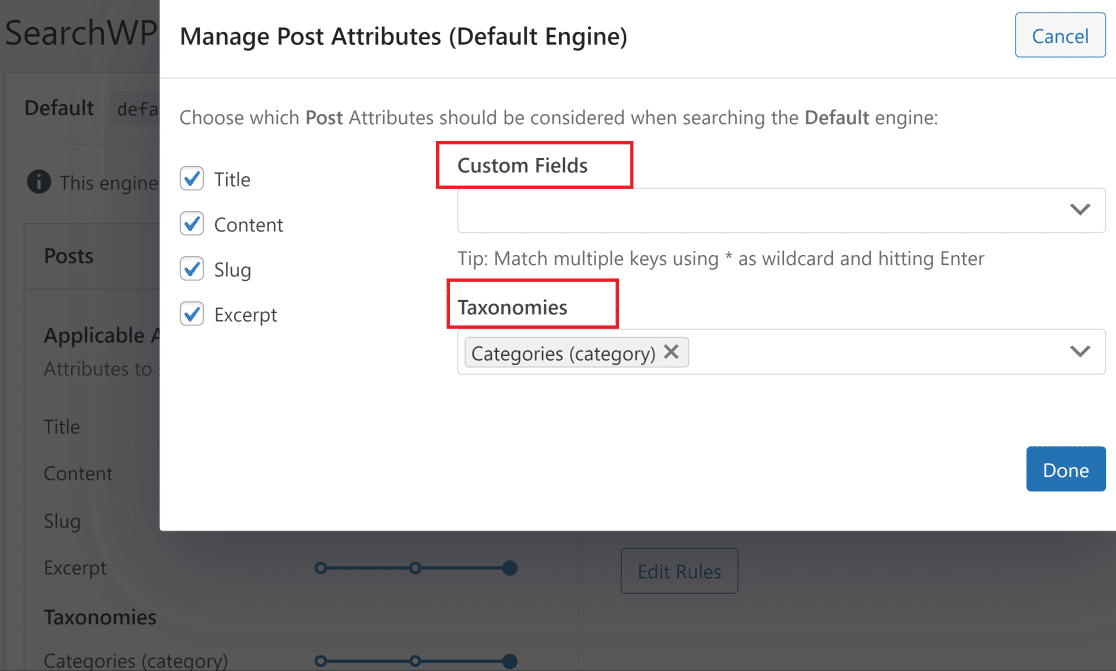Viewport: 1116px width, 671px height.
Task: Disable the Slug attribute checkbox
Action: click(x=192, y=269)
